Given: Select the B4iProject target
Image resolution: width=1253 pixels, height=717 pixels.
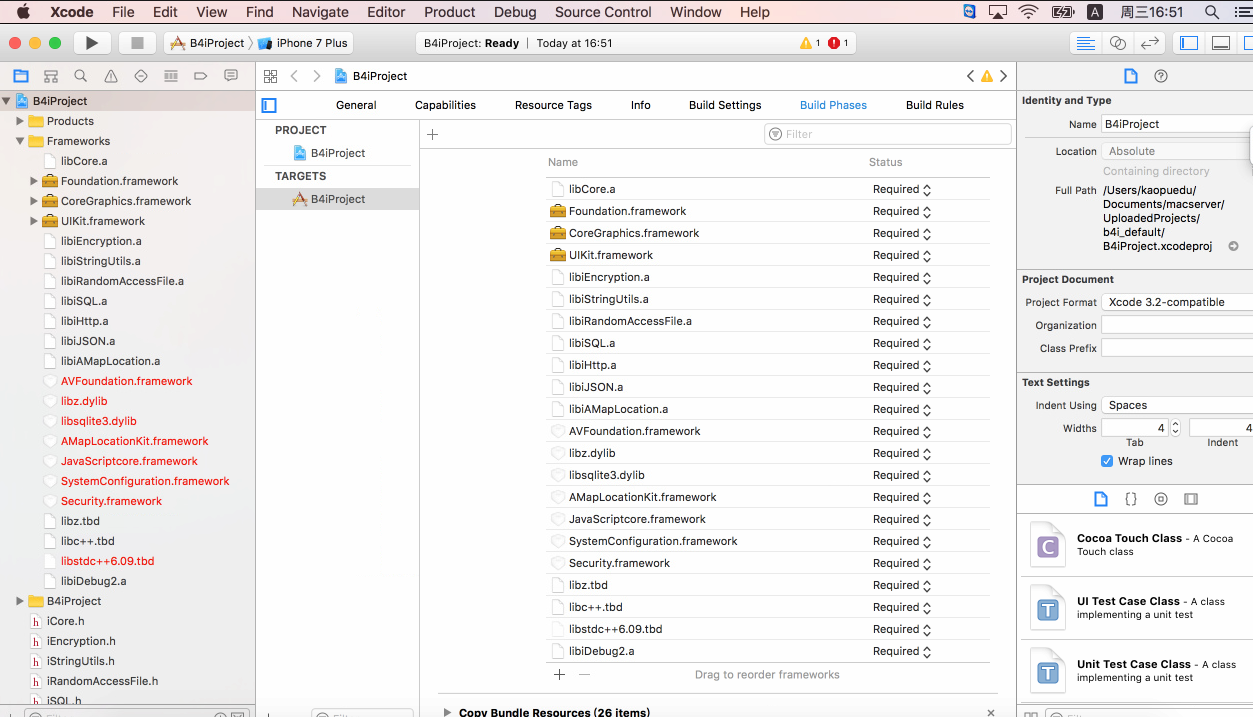Looking at the screenshot, I should click(337, 198).
